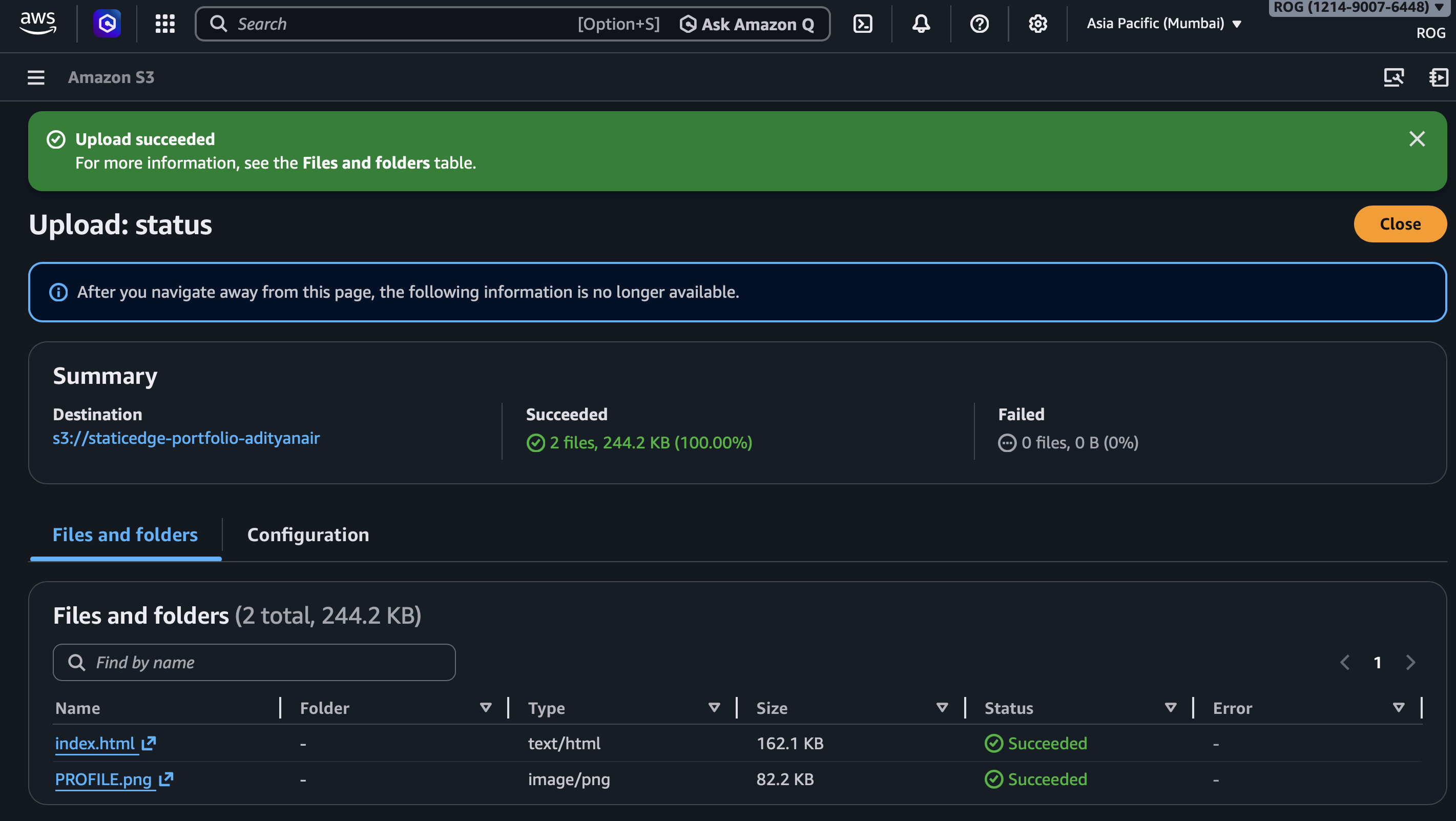This screenshot has height=821, width=1456.
Task: Open the AWS CloudShell terminal icon
Action: click(x=863, y=24)
